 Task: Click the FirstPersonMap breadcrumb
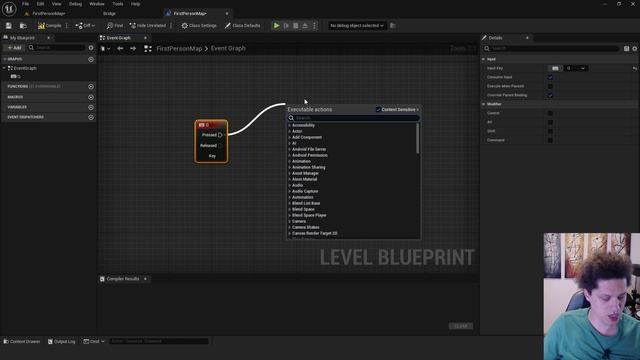[179, 48]
